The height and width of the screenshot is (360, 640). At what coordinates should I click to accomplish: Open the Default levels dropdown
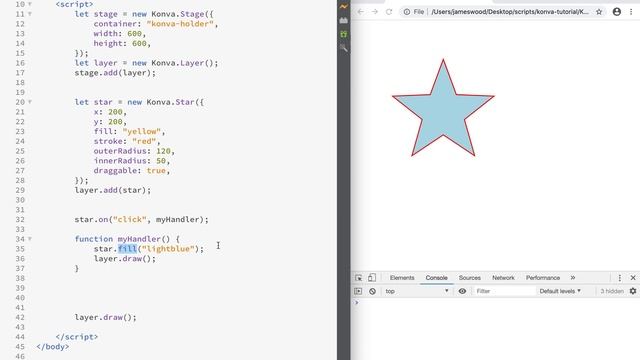tap(560, 291)
